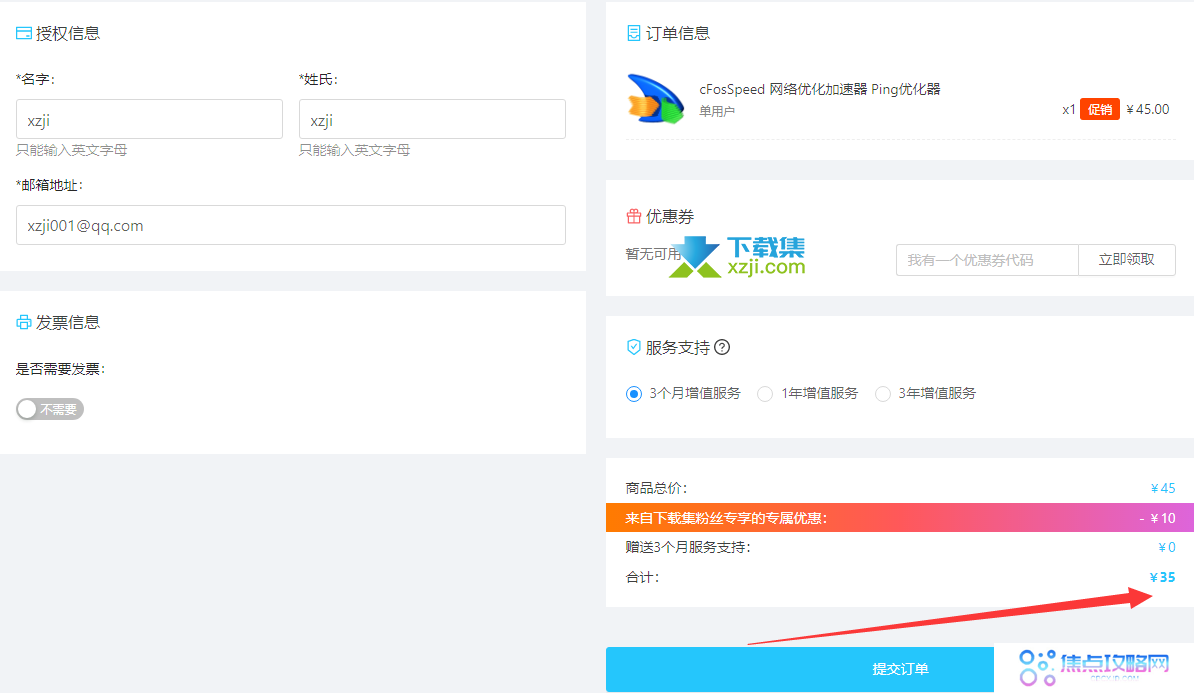Click the 发票信息 printer icon

click(24, 322)
